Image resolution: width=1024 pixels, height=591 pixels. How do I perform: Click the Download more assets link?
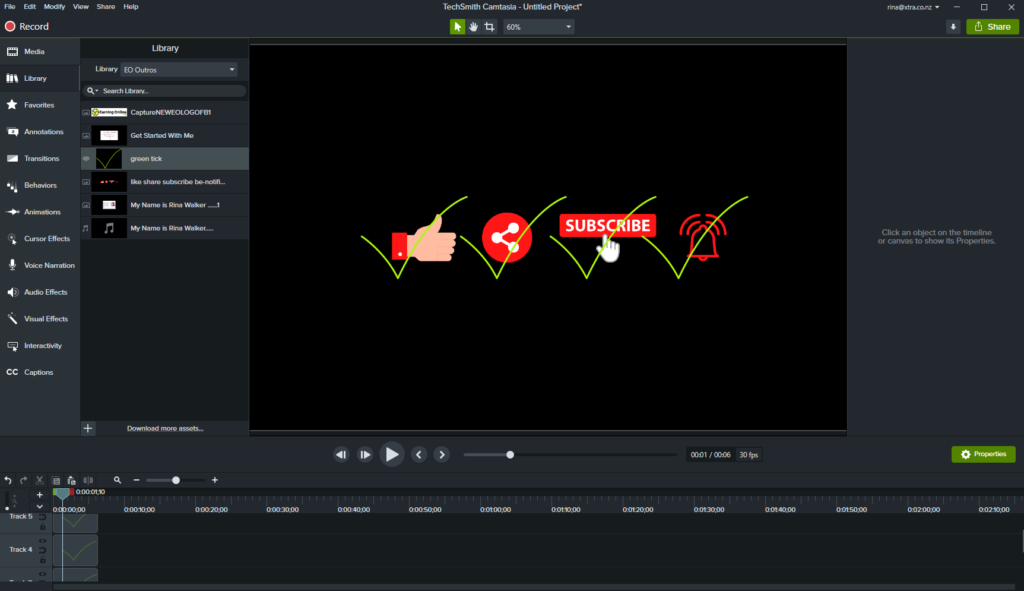click(165, 428)
